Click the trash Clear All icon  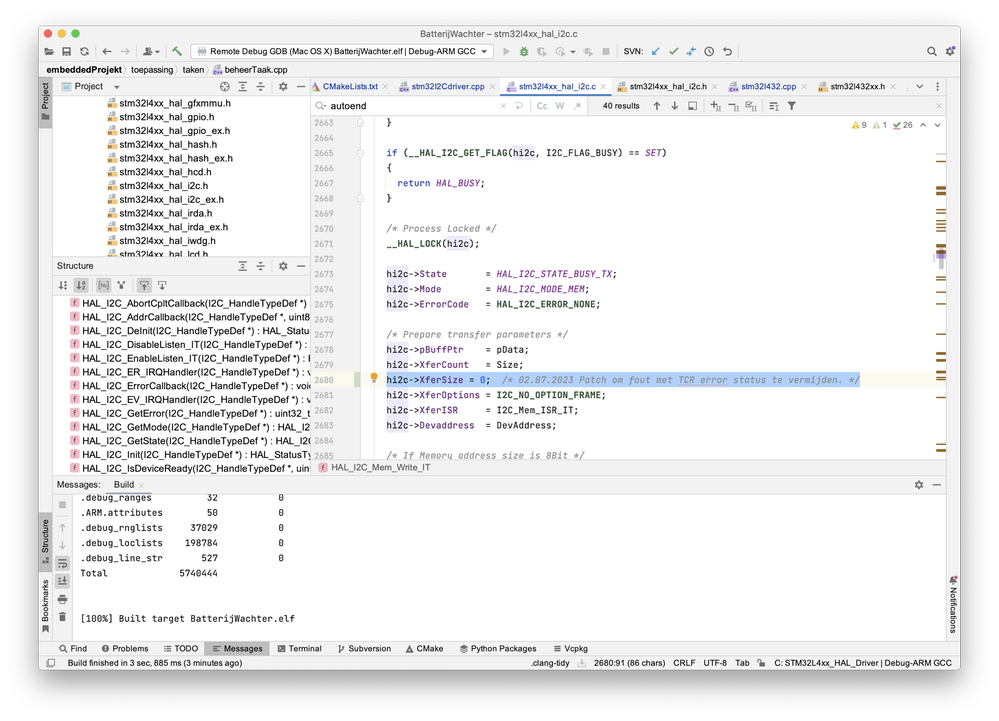tap(62, 617)
